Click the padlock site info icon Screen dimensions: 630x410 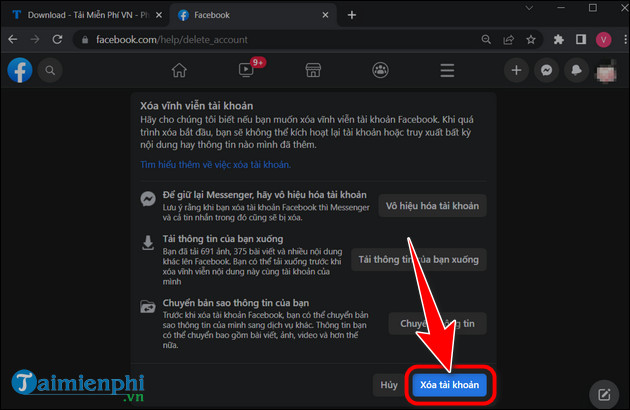point(85,40)
